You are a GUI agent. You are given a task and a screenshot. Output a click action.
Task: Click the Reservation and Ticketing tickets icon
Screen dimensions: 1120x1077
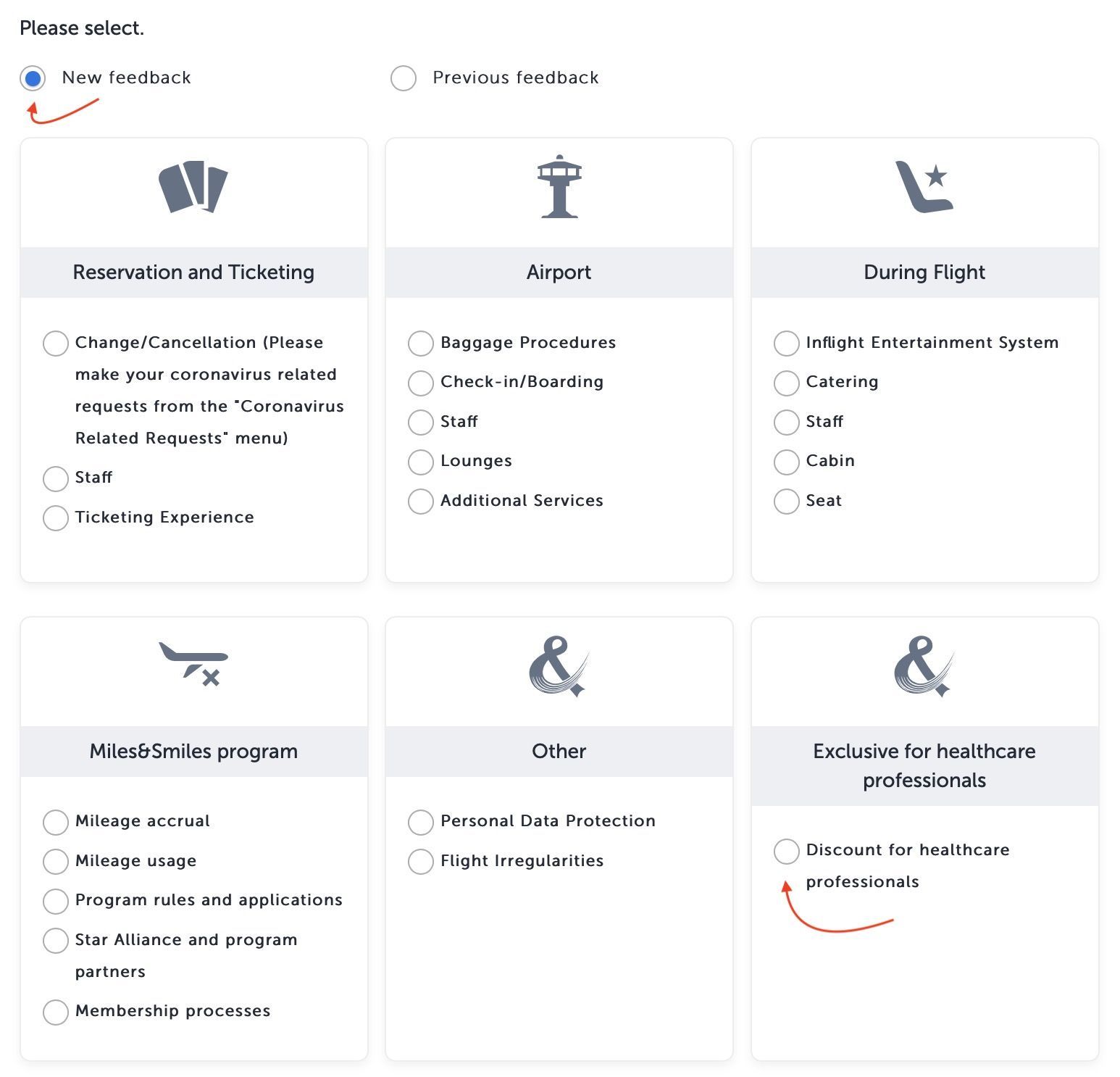[193, 187]
